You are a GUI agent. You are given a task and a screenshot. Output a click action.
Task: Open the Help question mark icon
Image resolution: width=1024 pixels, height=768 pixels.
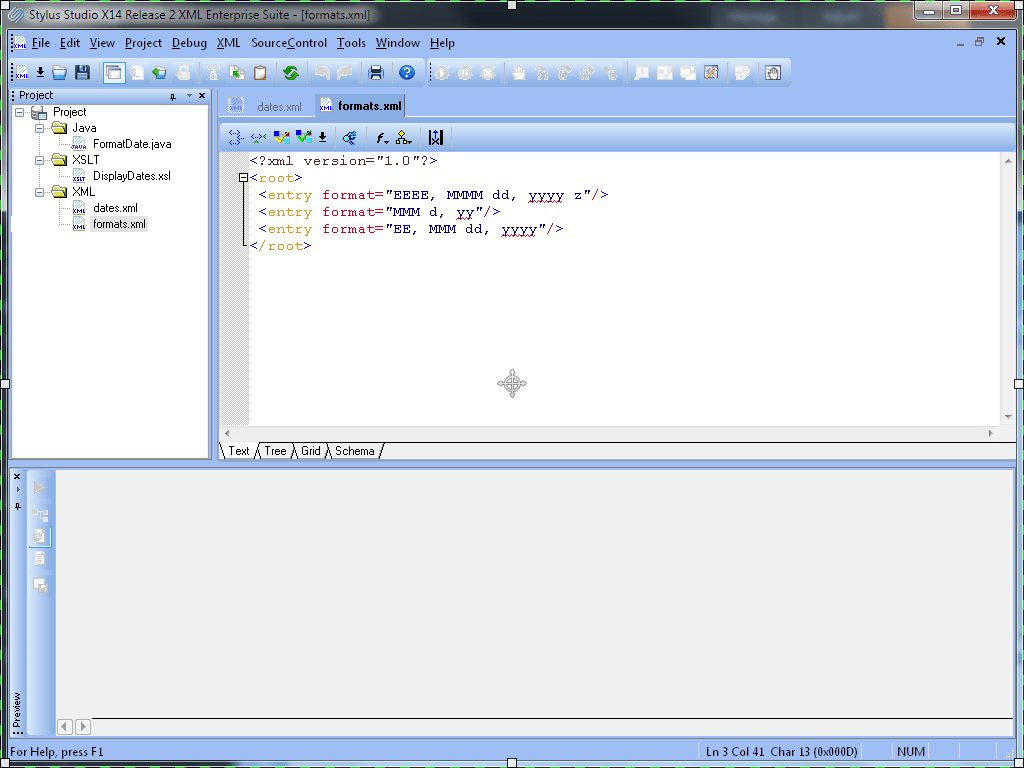[x=406, y=72]
